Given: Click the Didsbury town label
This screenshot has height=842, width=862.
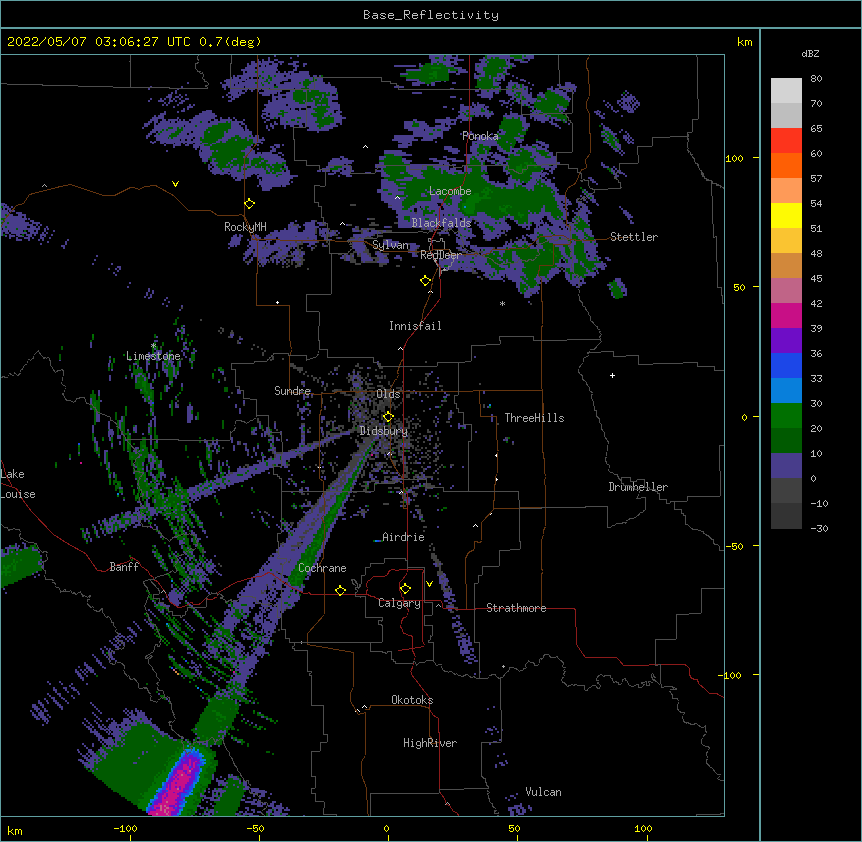Looking at the screenshot, I should 383,431.
